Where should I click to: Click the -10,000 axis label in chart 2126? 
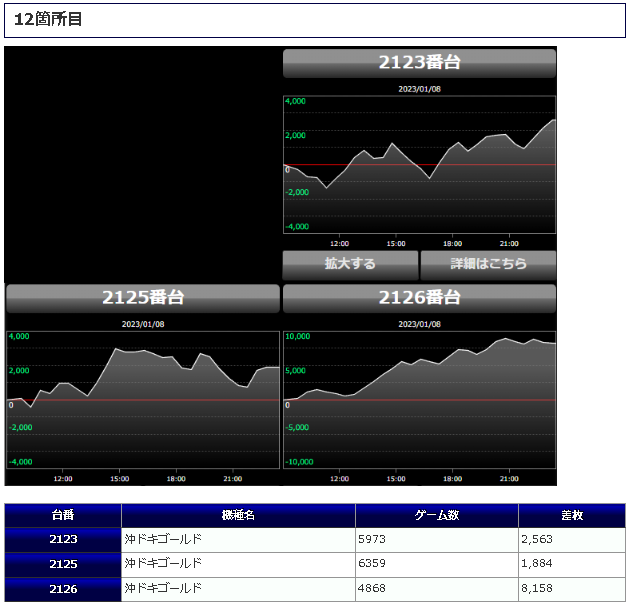coord(299,462)
